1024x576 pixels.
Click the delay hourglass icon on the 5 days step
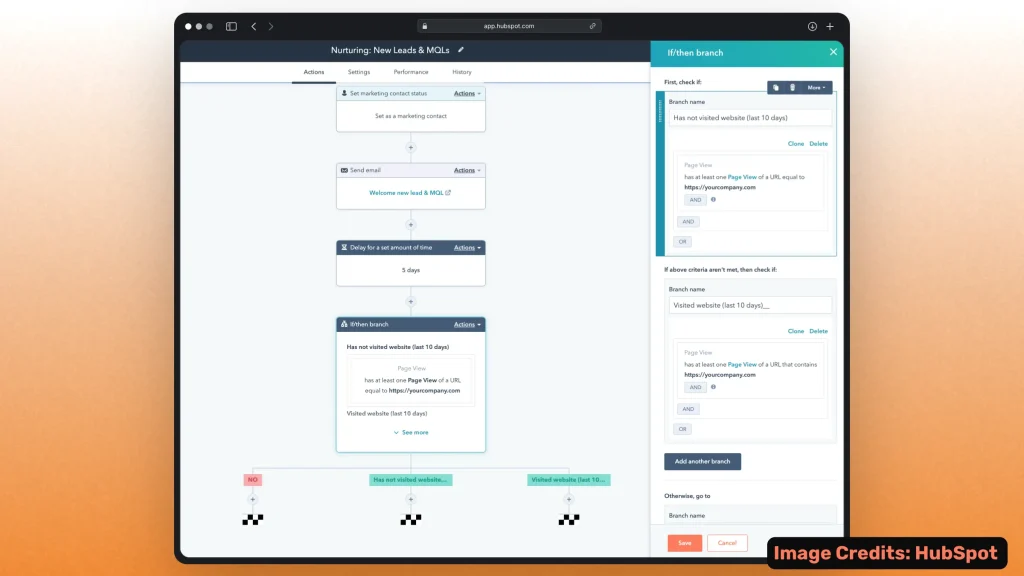[344, 247]
